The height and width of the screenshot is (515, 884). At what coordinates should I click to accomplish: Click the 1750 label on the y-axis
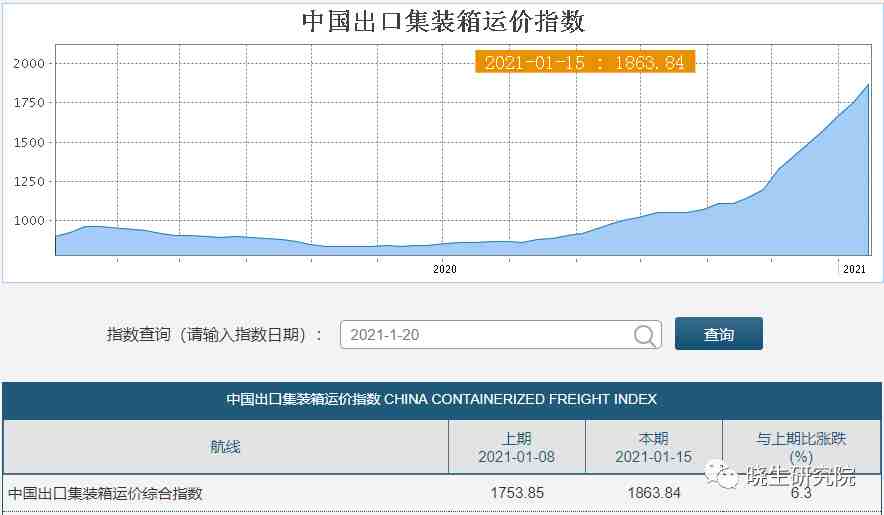29,103
